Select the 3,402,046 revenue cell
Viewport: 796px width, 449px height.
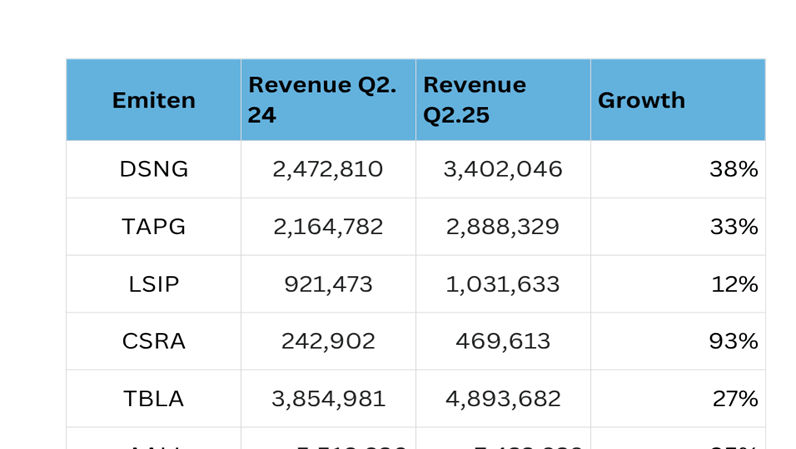click(x=502, y=169)
